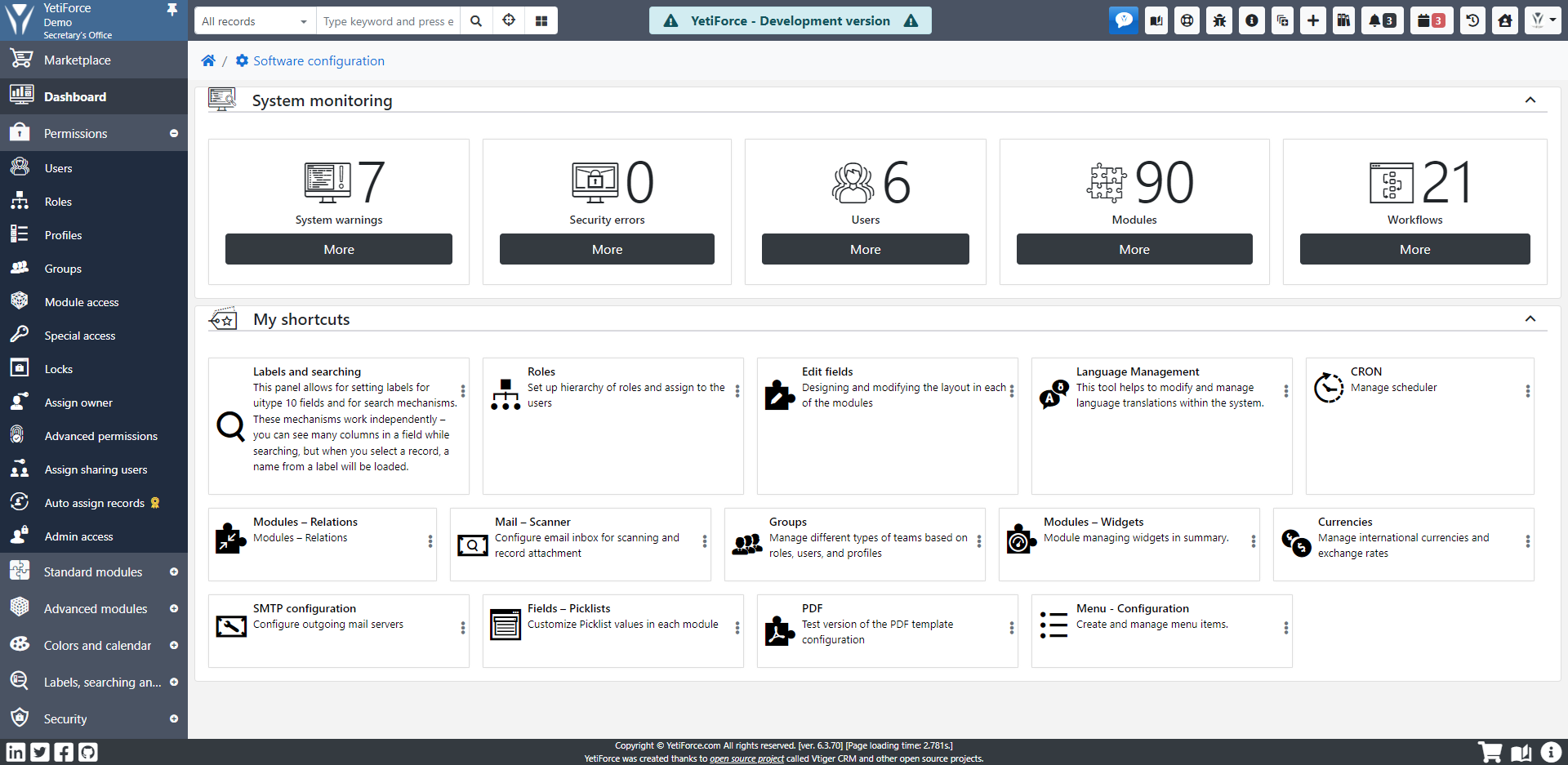Open the Fields – Picklists shortcut

click(x=613, y=631)
